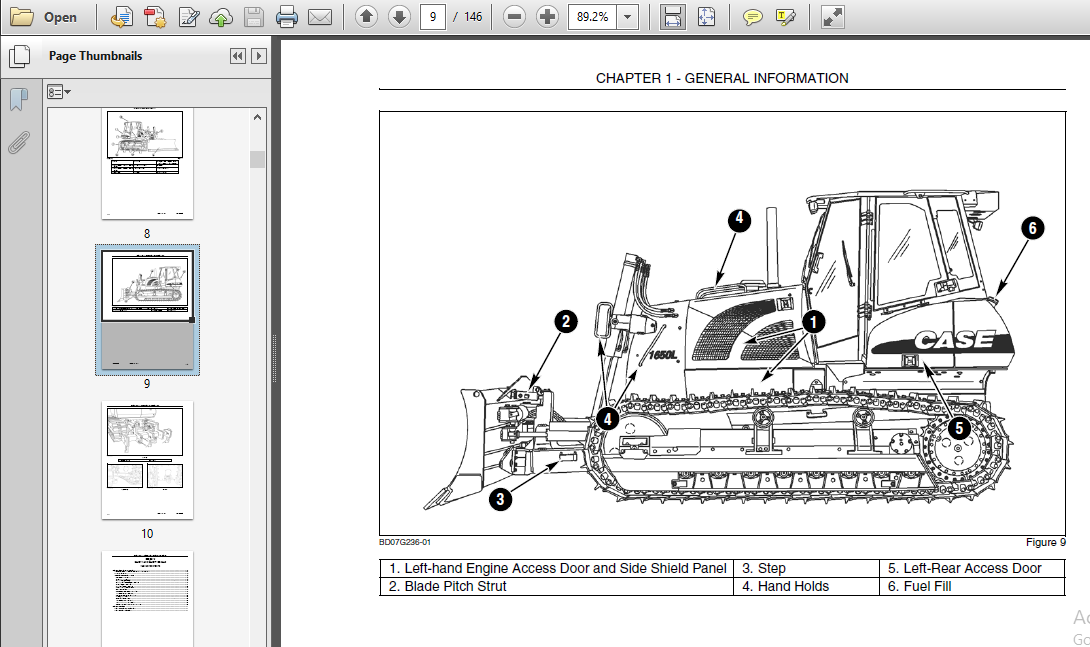This screenshot has height=647, width=1090.
Task: Switch to read mode with expand arrows icon
Action: tap(832, 17)
